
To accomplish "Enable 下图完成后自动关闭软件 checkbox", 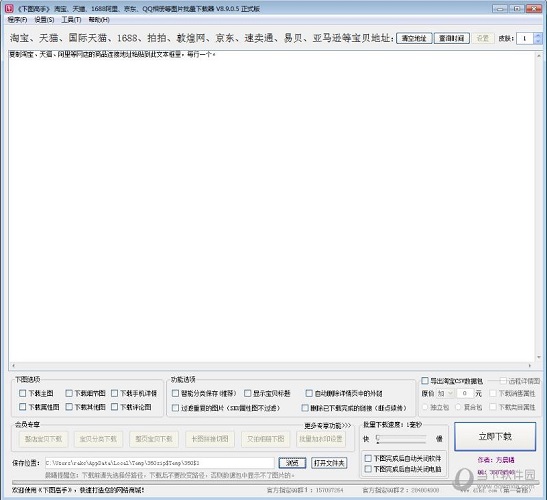I will pyautogui.click(x=368, y=458).
